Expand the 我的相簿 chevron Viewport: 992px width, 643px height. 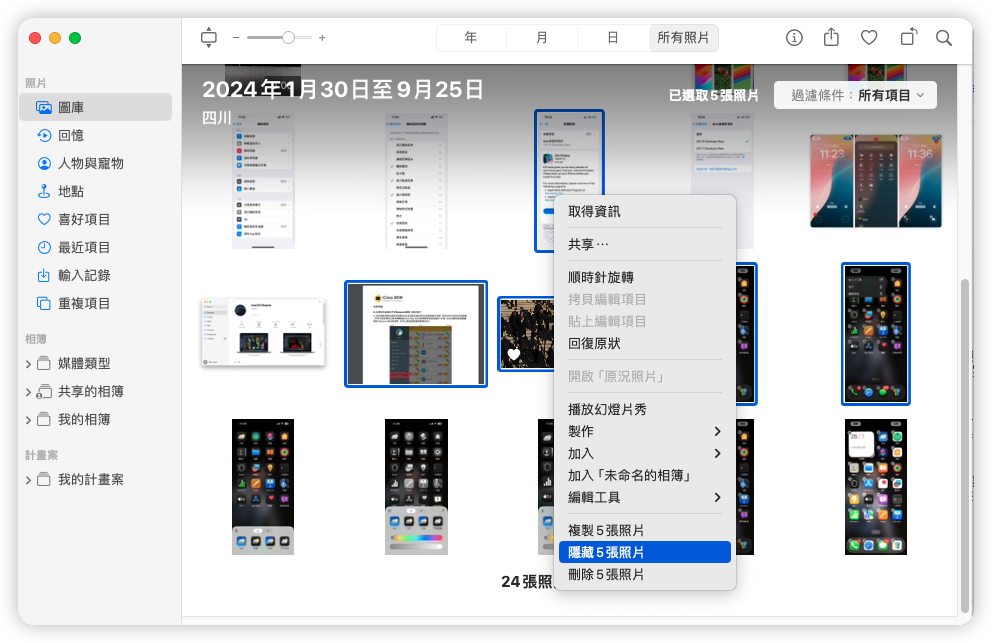pos(28,420)
